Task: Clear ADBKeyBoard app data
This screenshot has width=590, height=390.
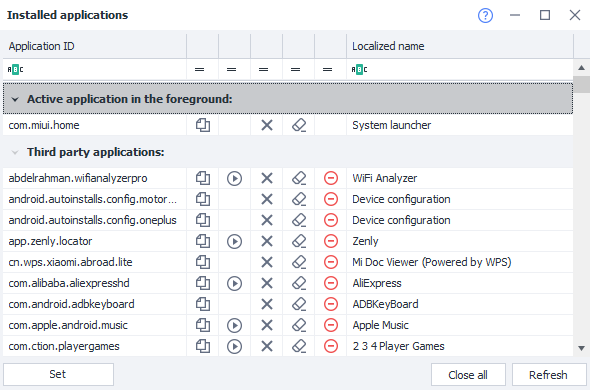Action: tap(299, 304)
